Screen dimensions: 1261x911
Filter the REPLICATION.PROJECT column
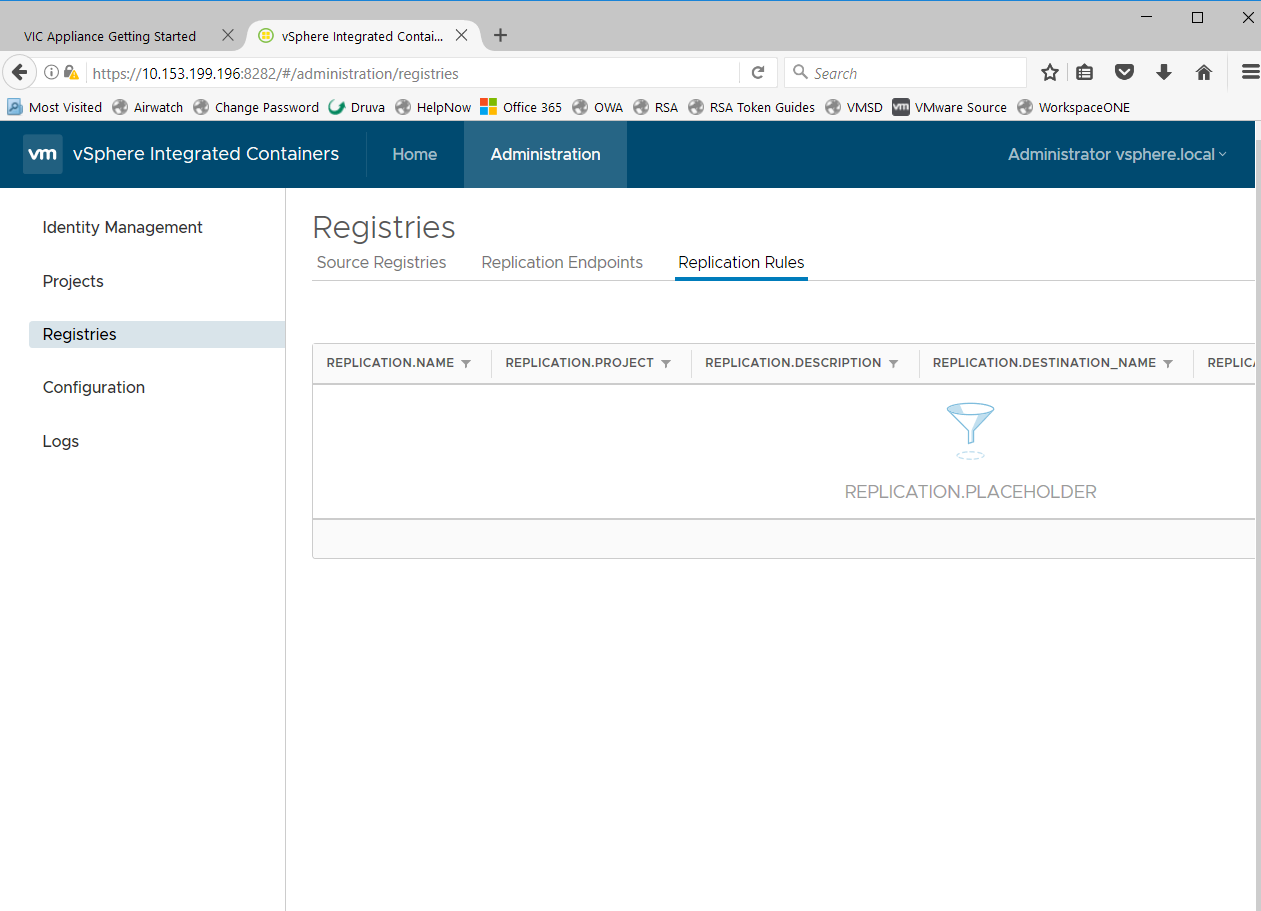(666, 364)
